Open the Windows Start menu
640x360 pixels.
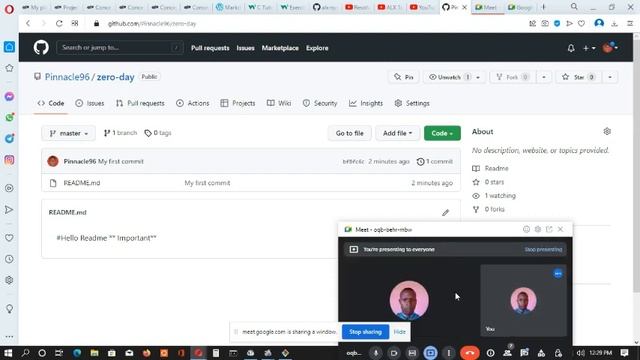click(8, 353)
